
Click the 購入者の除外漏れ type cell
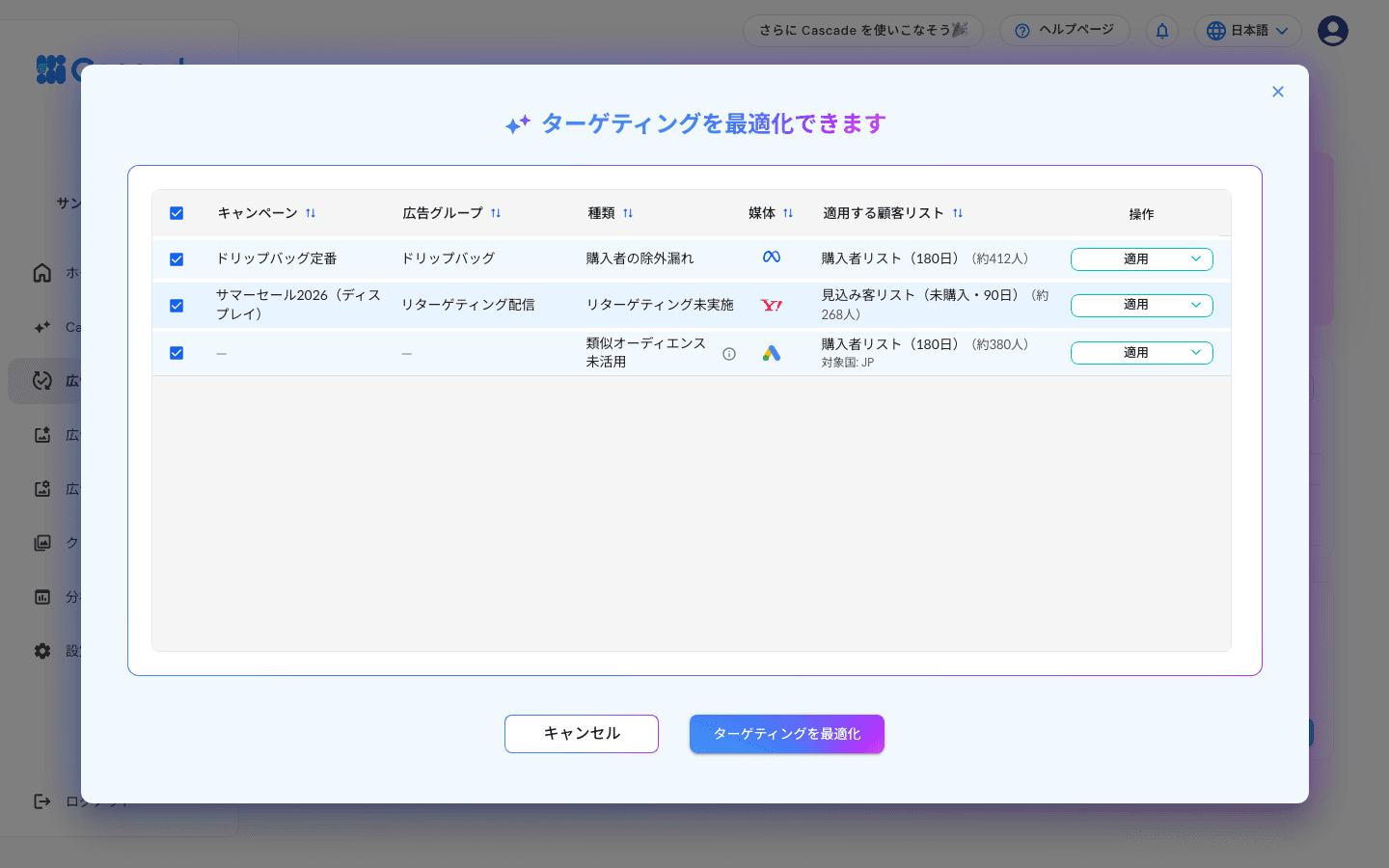point(640,258)
